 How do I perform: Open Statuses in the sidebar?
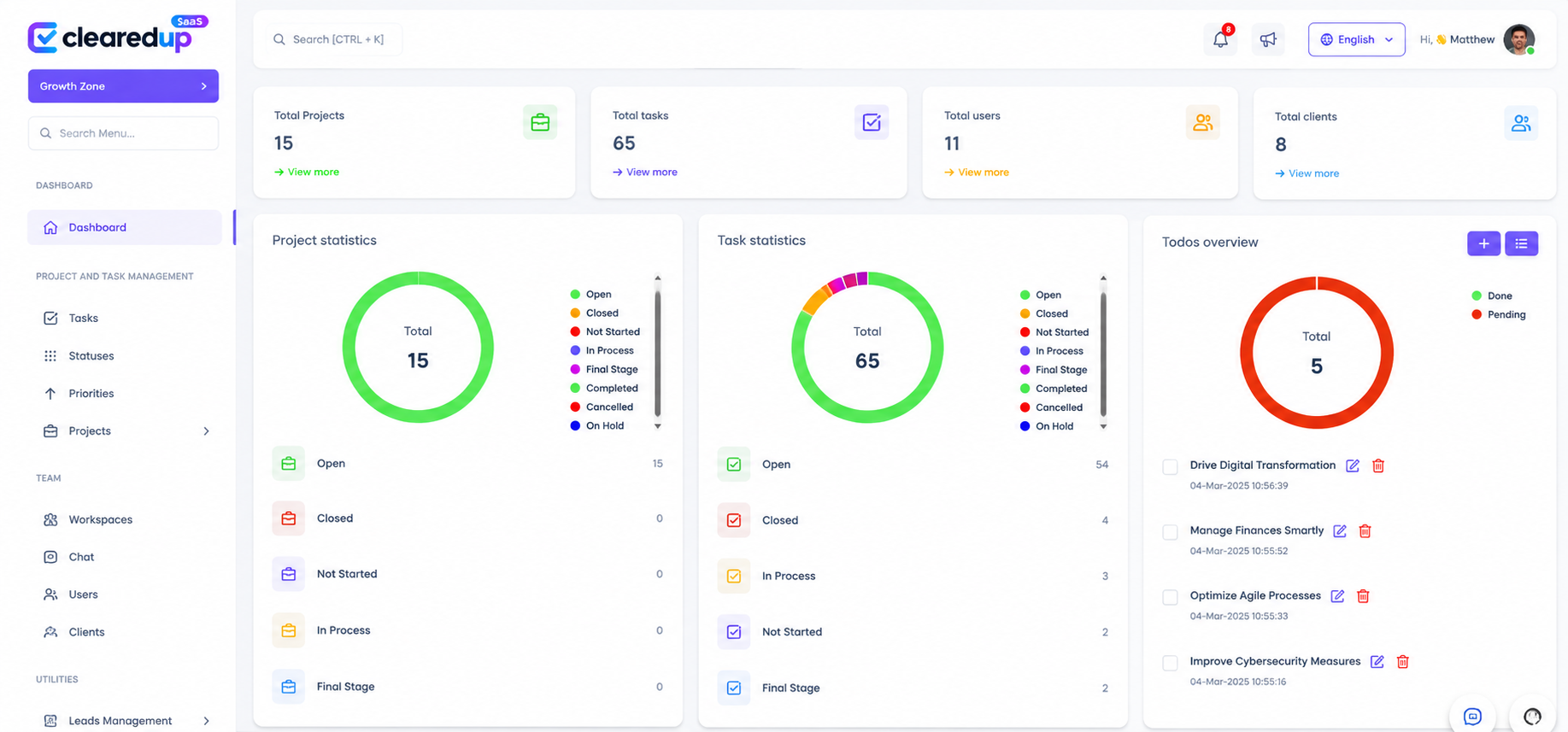pos(91,356)
